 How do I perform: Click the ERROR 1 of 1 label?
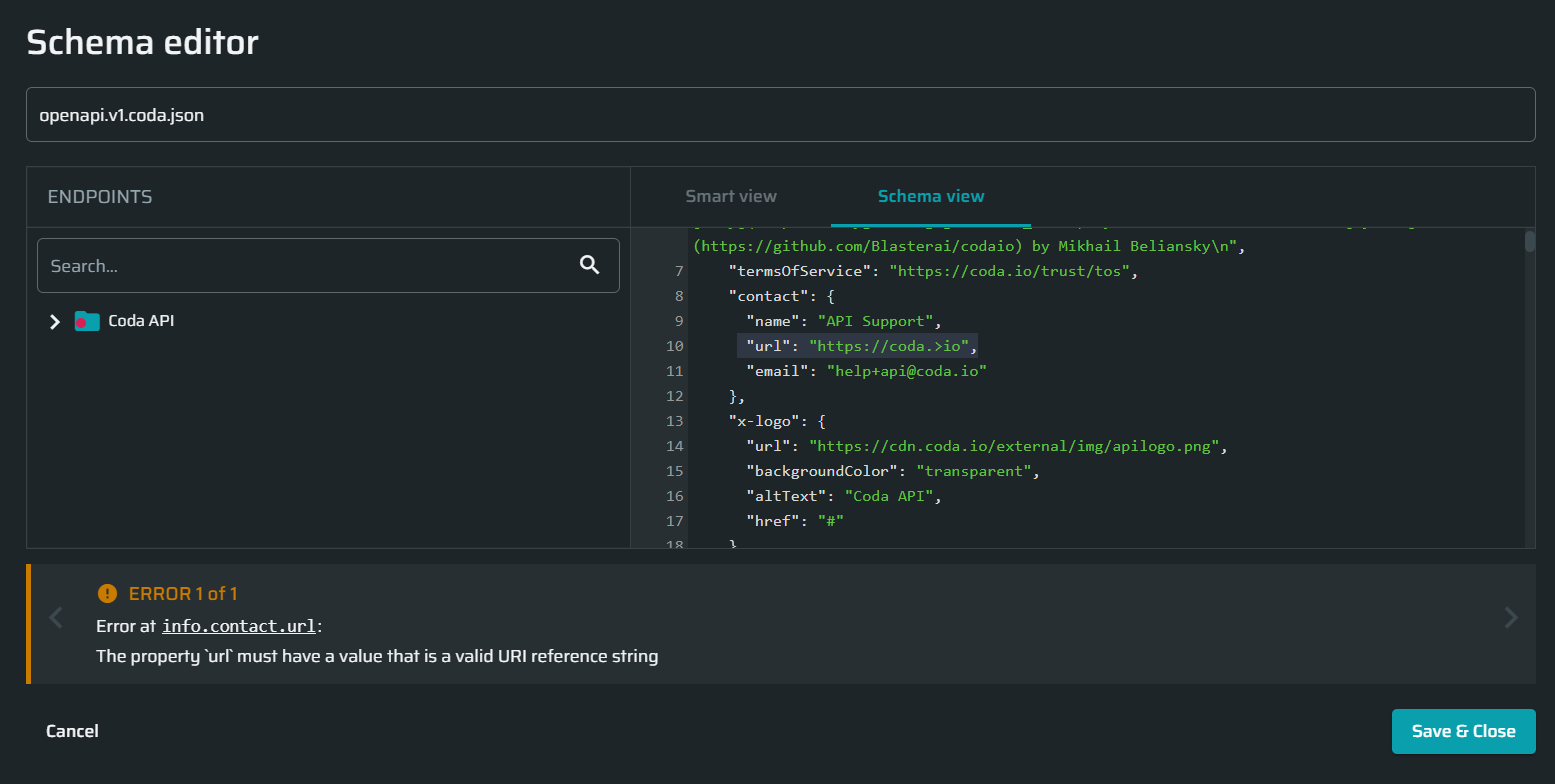pyautogui.click(x=183, y=594)
